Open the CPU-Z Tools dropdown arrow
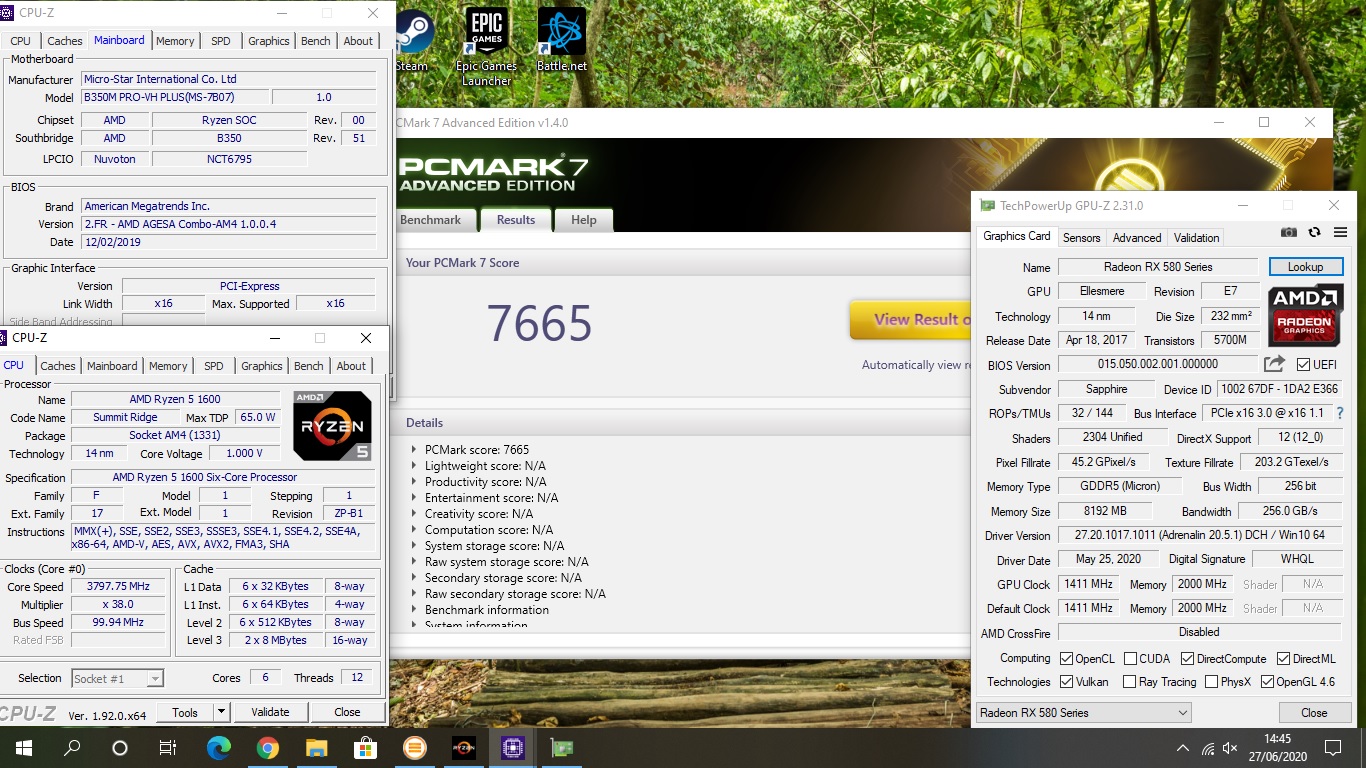Screen dimensions: 1366x768 (x=222, y=712)
